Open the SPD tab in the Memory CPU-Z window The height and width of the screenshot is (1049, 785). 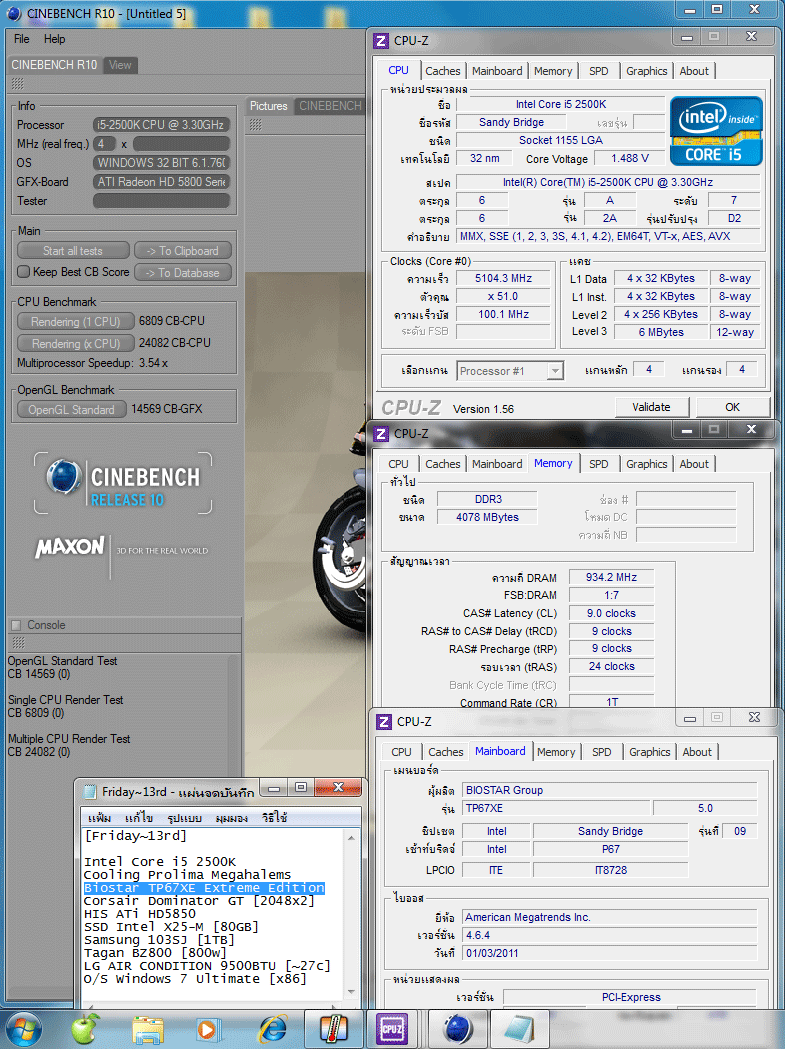click(x=599, y=464)
